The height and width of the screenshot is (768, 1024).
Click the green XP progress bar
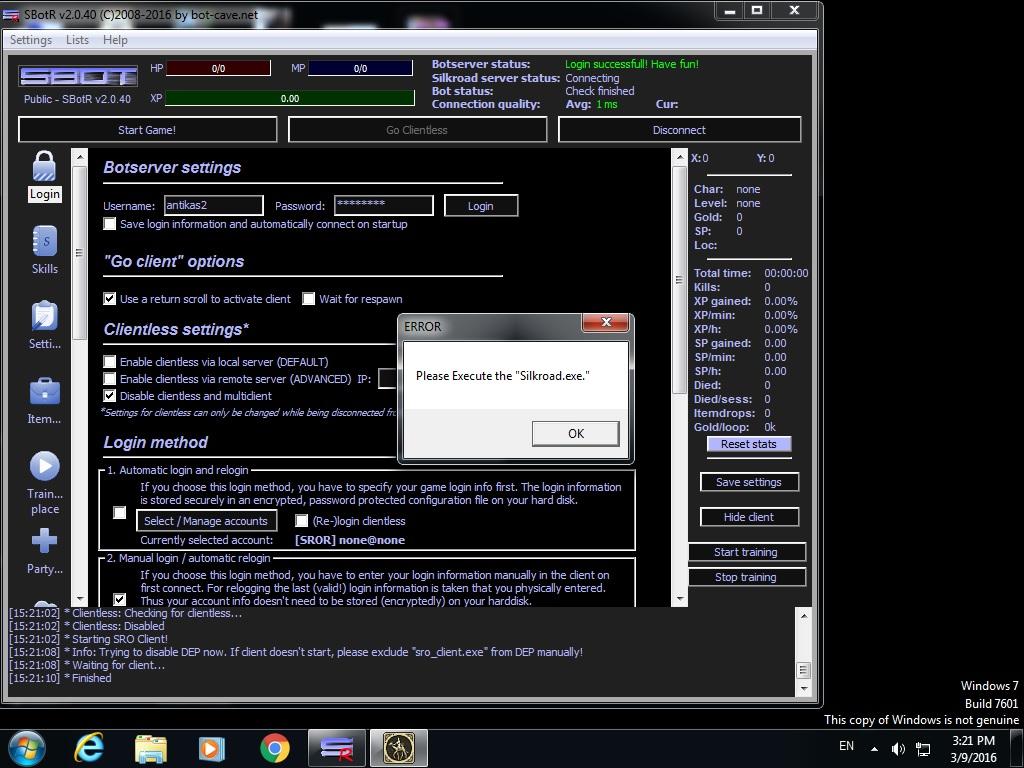click(290, 98)
